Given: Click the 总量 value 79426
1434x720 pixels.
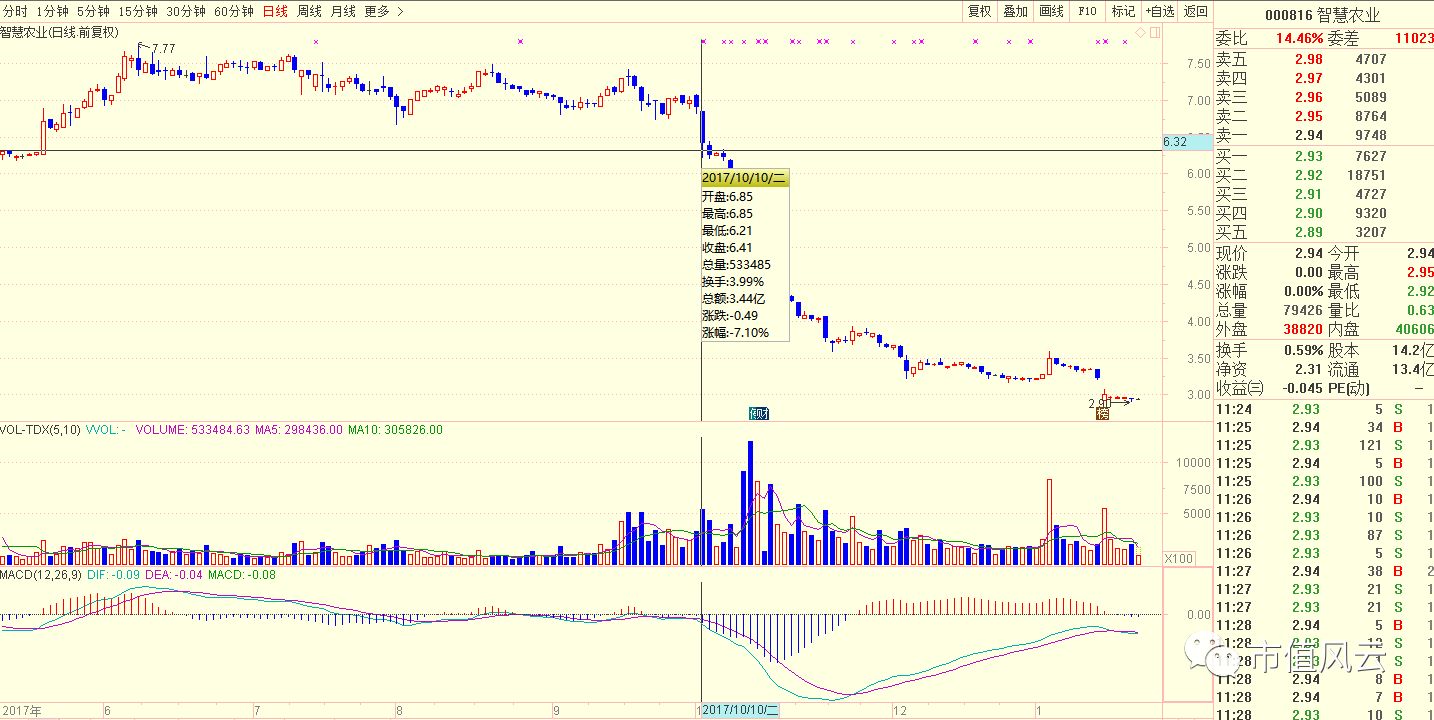Looking at the screenshot, I should (1302, 310).
